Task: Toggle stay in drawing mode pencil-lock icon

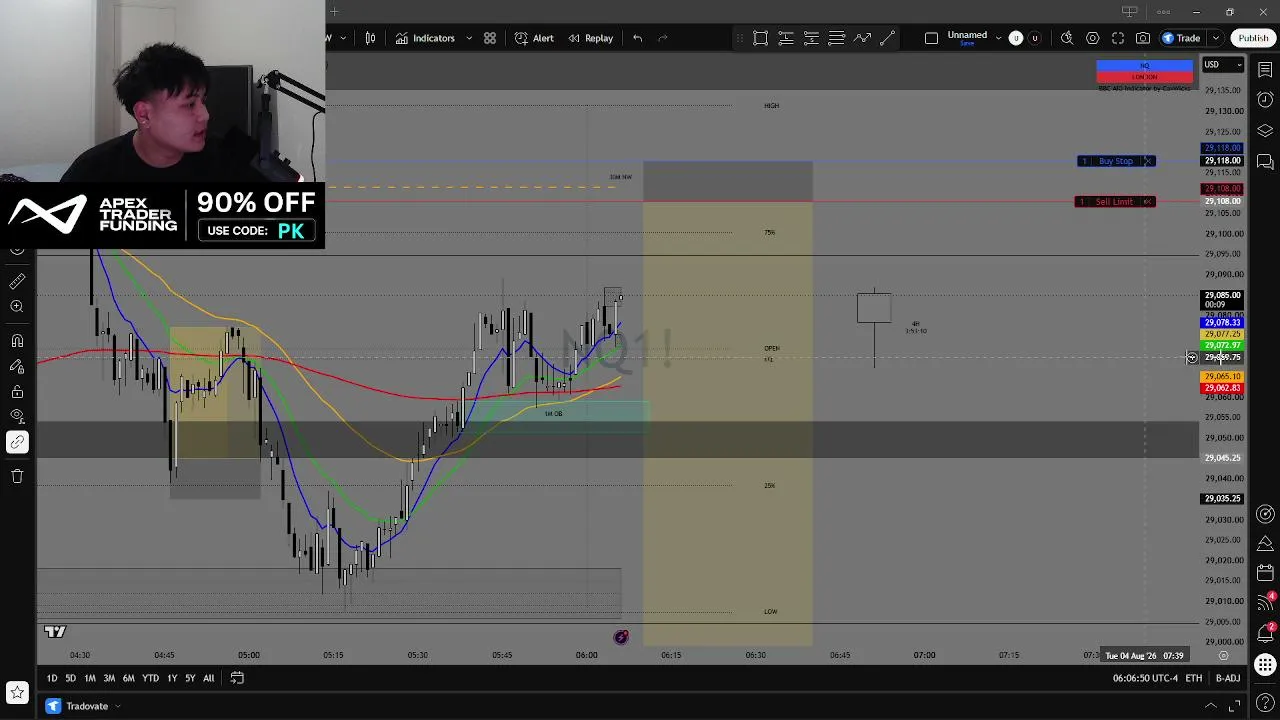Action: 17,366
